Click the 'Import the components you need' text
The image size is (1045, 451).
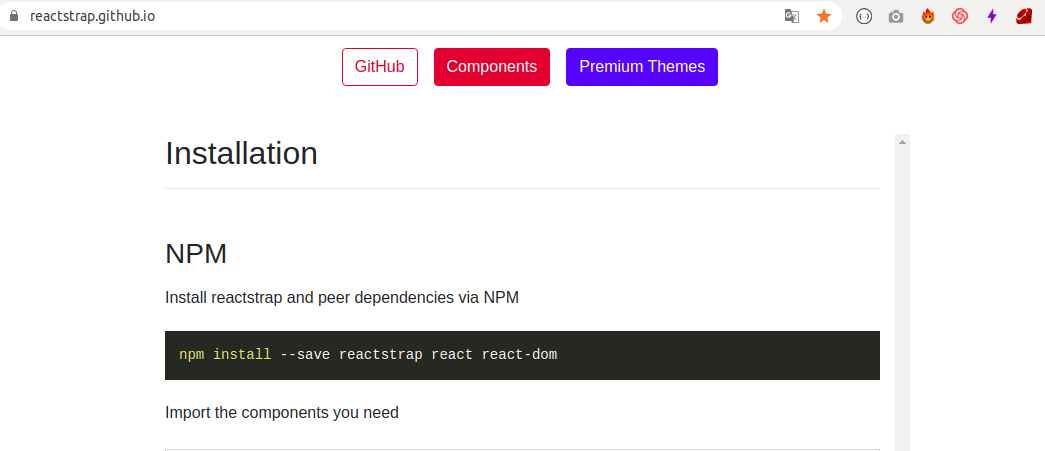tap(281, 412)
